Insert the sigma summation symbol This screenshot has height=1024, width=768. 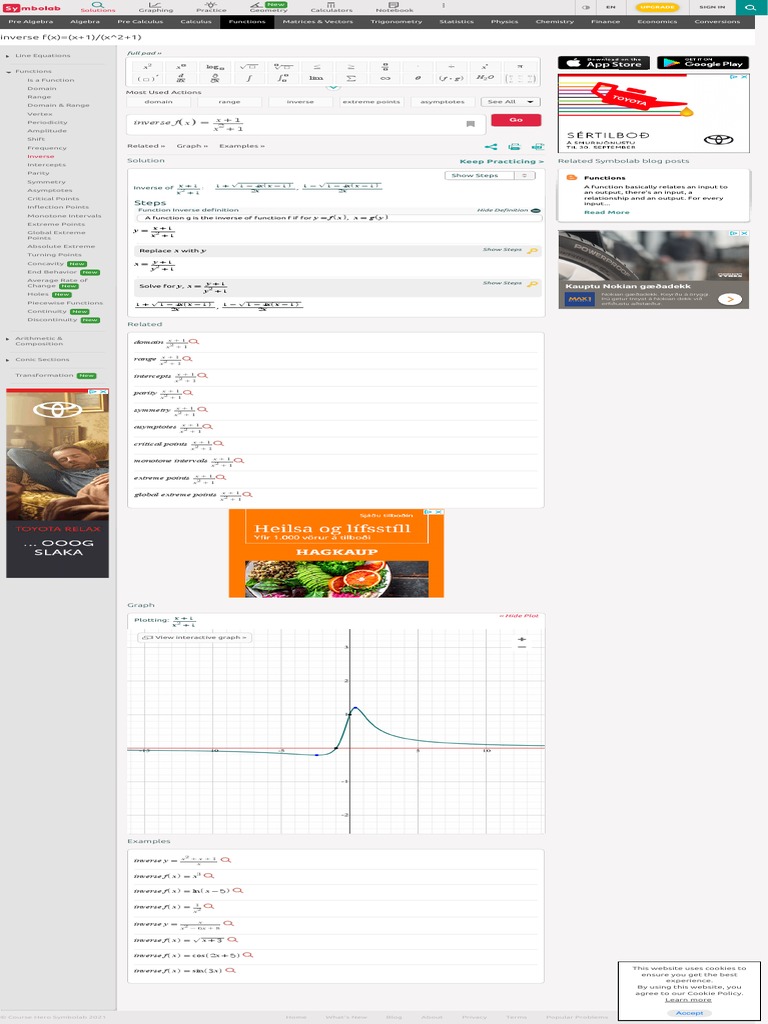click(x=351, y=78)
